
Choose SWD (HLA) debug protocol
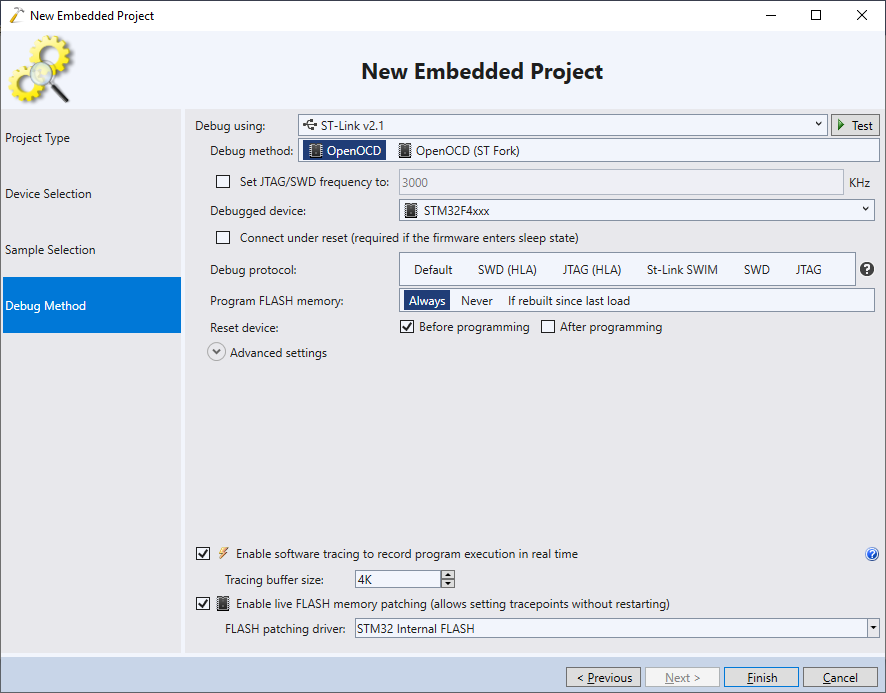pos(507,270)
